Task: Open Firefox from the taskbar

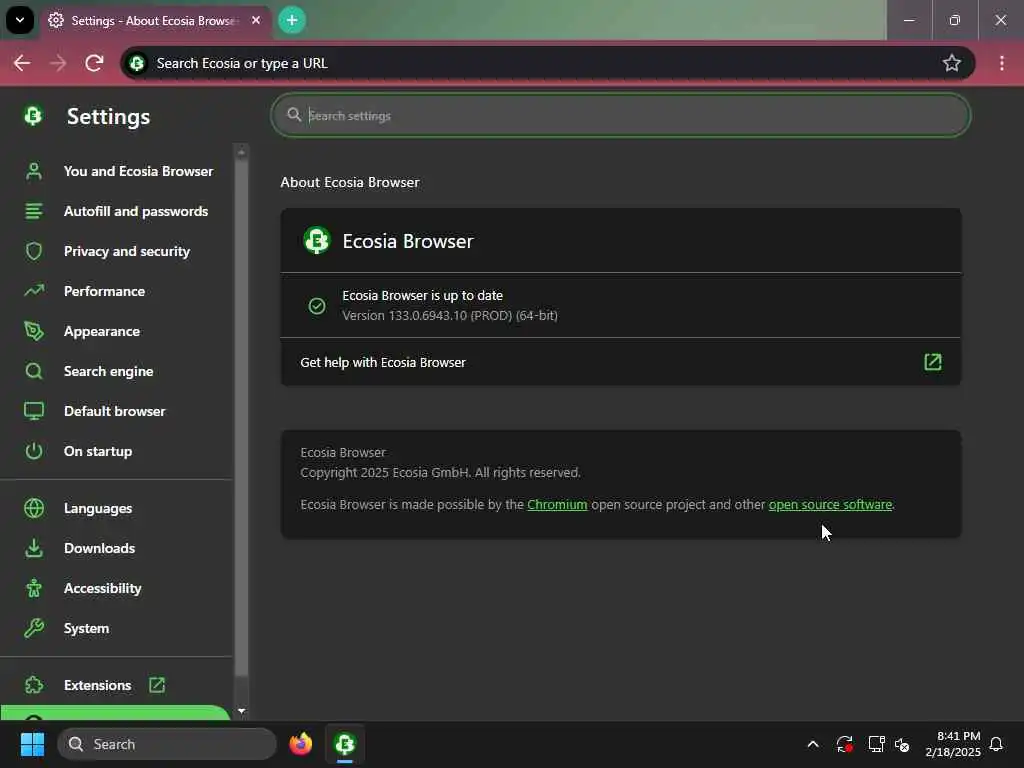Action: pos(301,744)
